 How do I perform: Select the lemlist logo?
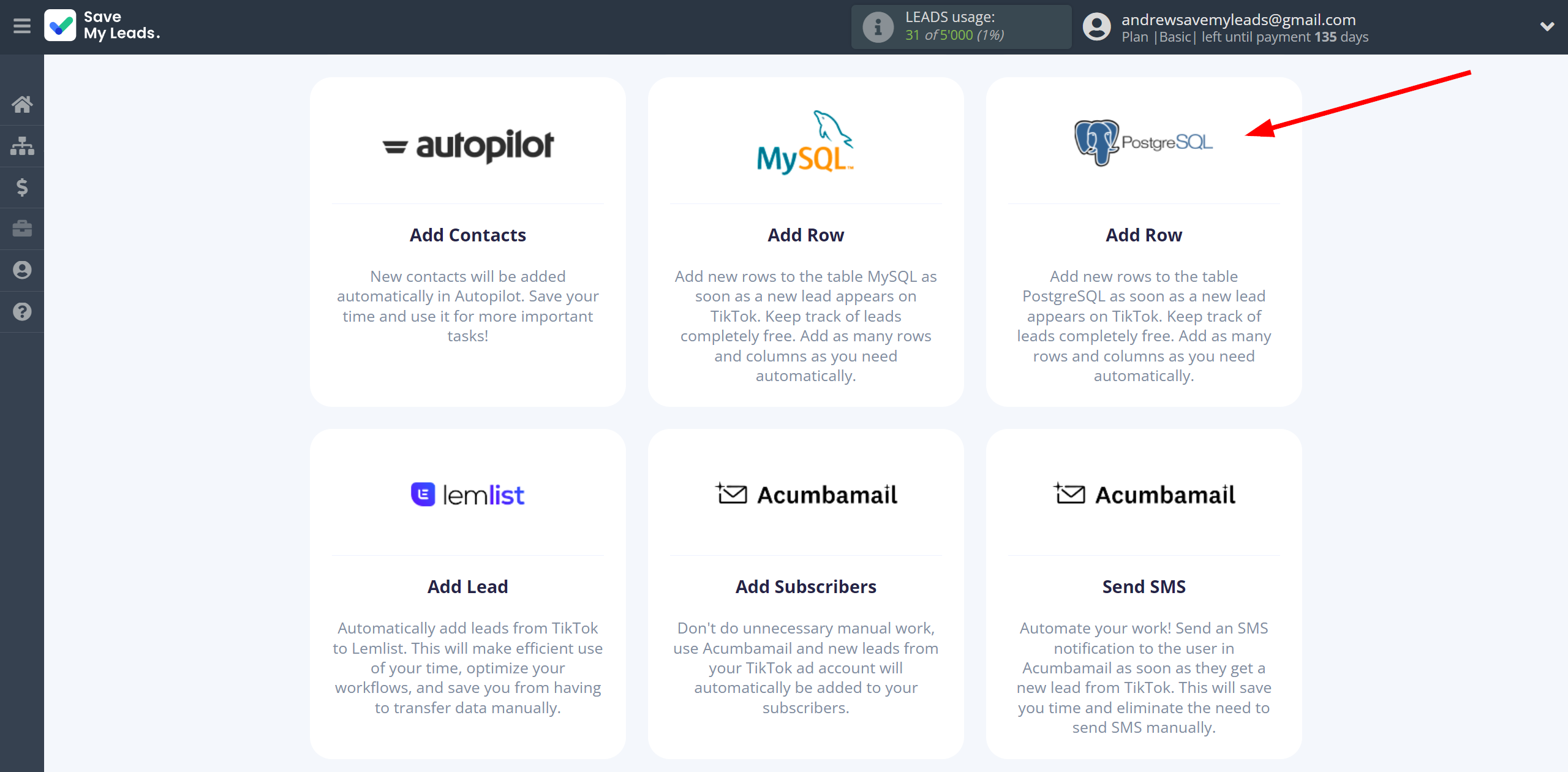[468, 494]
